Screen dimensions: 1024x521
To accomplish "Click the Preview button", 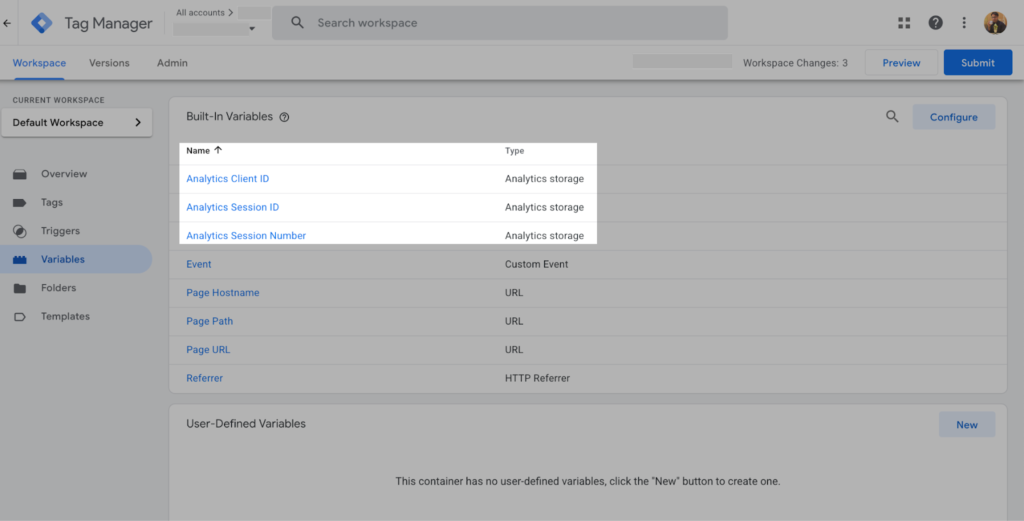I will 900,63.
